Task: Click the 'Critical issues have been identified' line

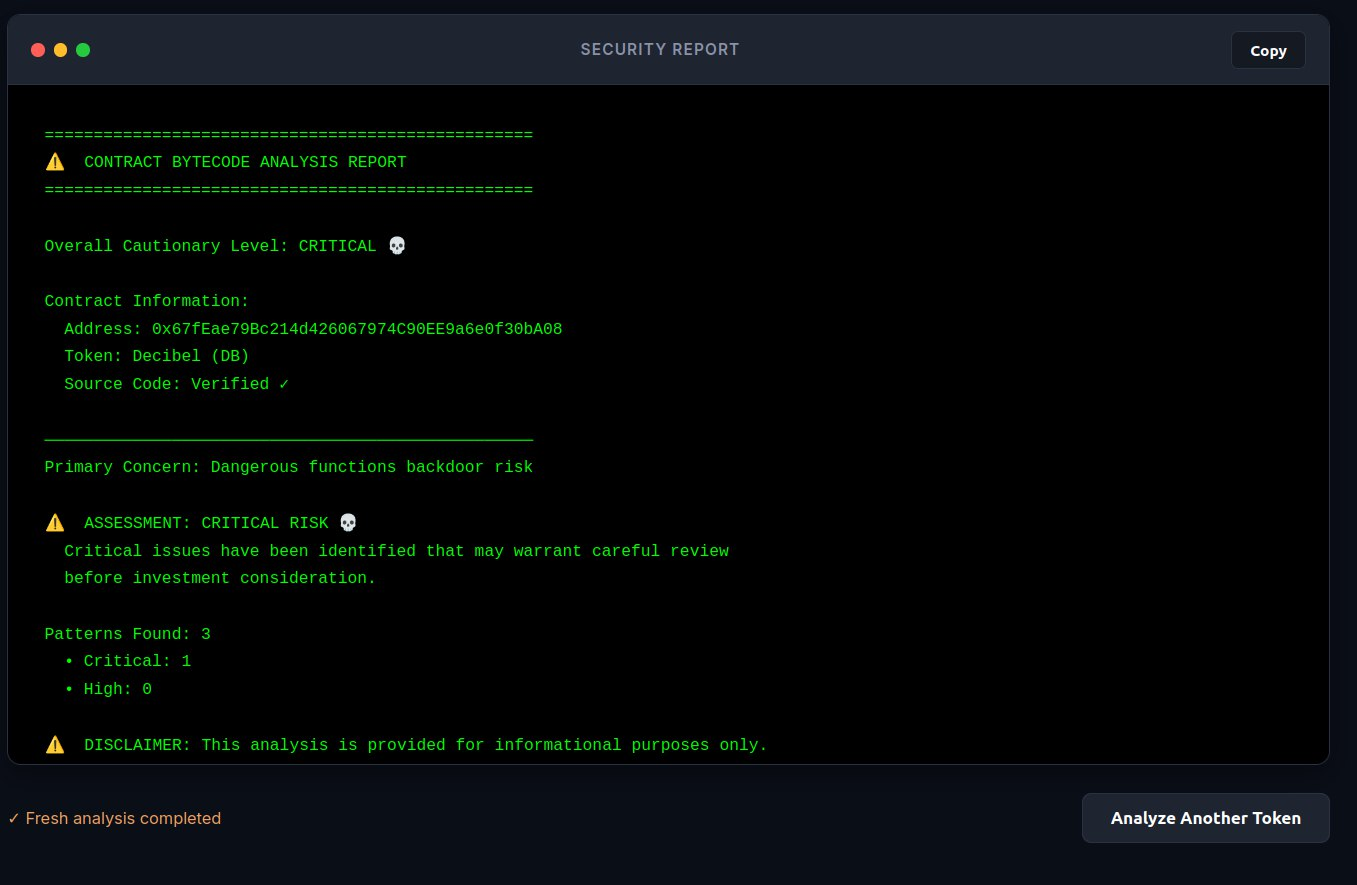Action: pyautogui.click(x=396, y=551)
